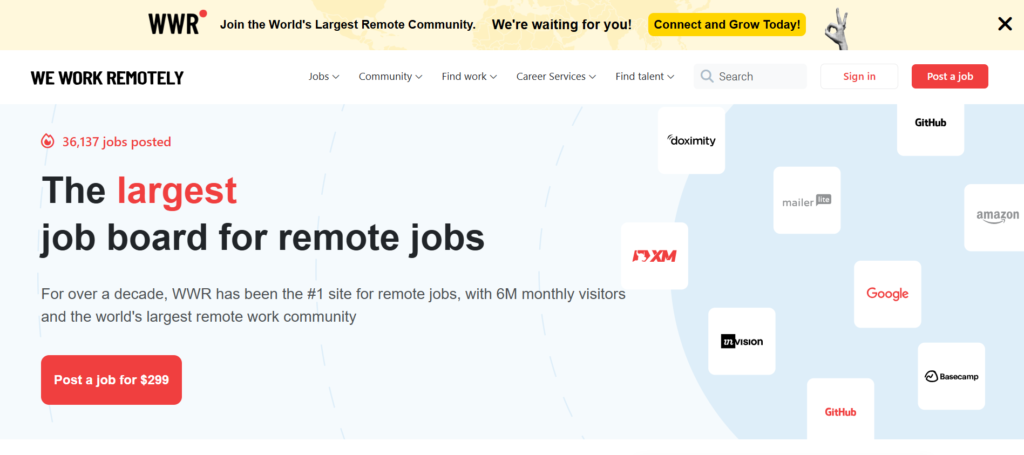Go to We Work Remotely home logo
This screenshot has height=455, width=1024.
coord(107,78)
